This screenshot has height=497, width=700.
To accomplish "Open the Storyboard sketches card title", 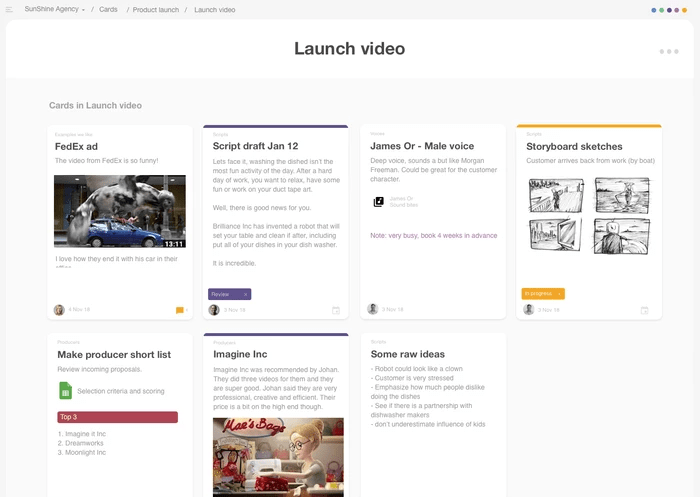I will pyautogui.click(x=574, y=147).
